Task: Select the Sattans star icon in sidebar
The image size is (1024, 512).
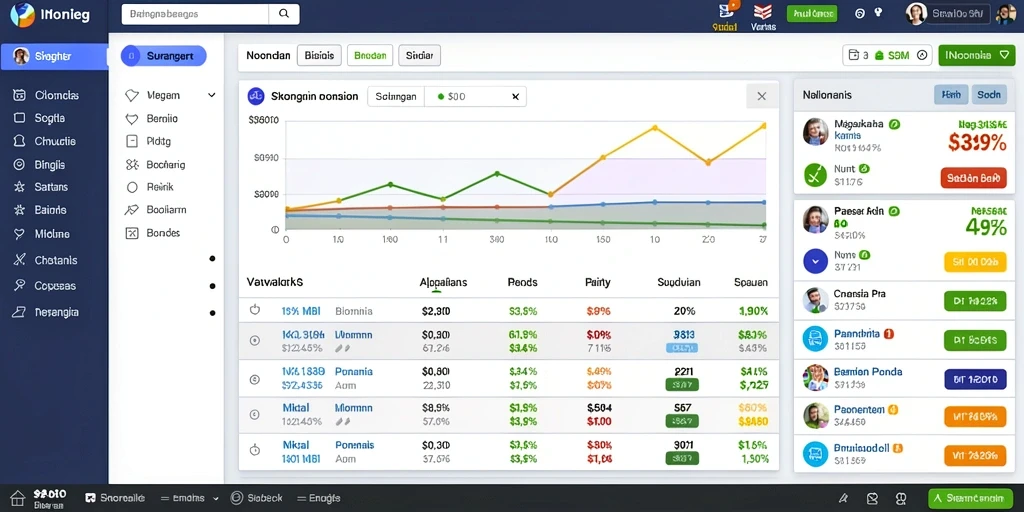Action: coord(20,187)
